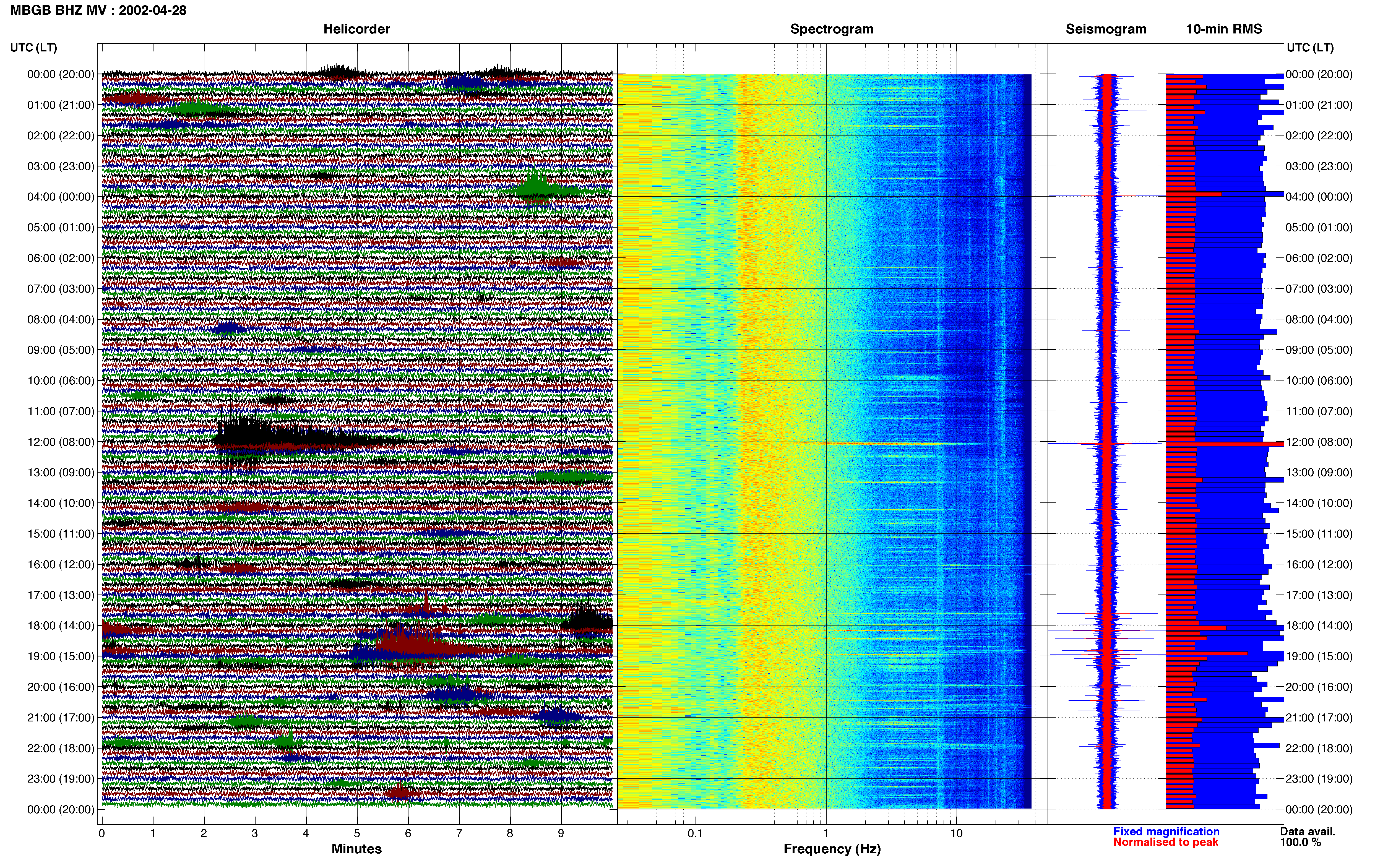1388x868 pixels.
Task: Click the '100.0 %' data availability value
Action: point(1300,842)
